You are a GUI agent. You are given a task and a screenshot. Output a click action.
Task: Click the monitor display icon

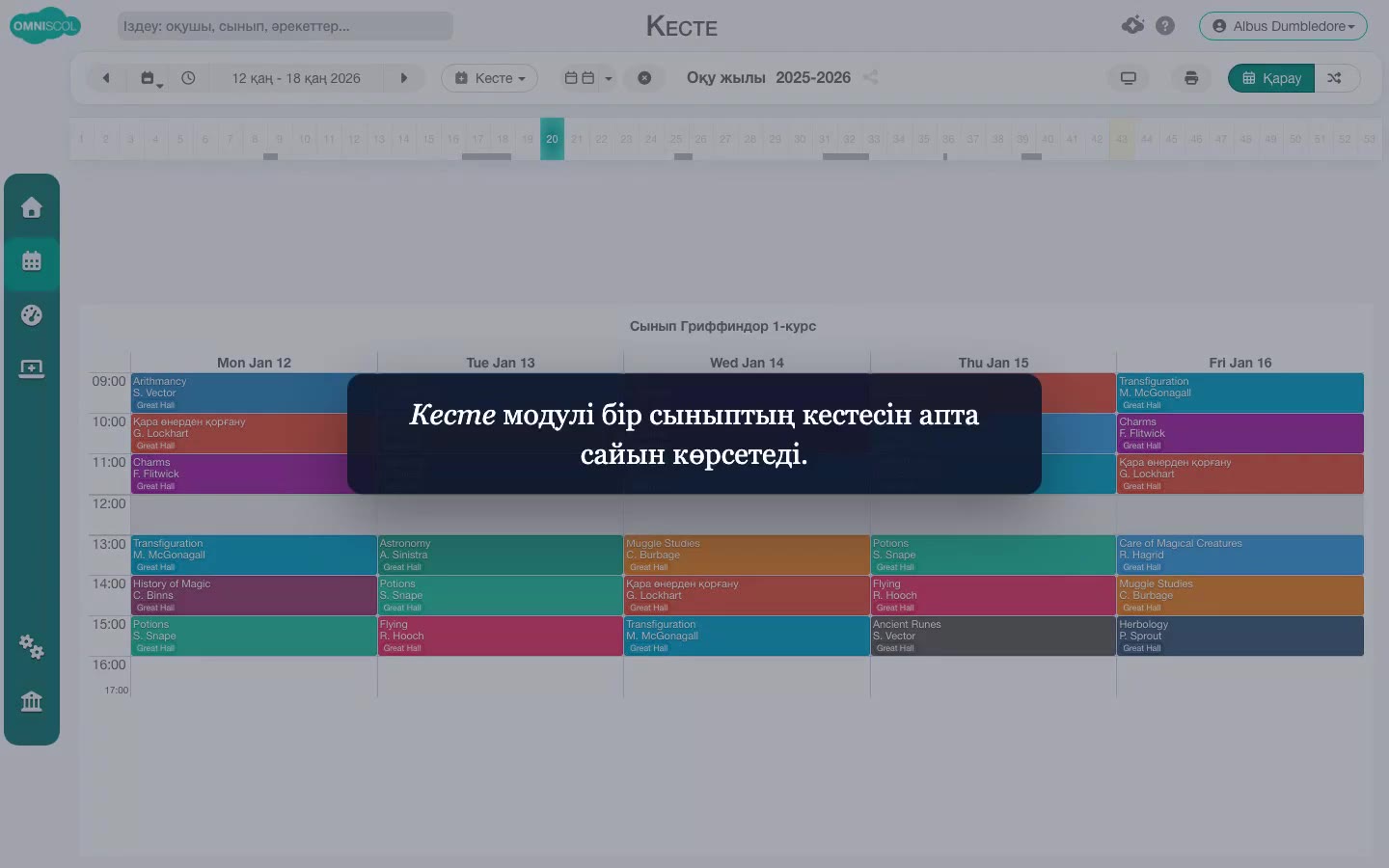[1129, 78]
